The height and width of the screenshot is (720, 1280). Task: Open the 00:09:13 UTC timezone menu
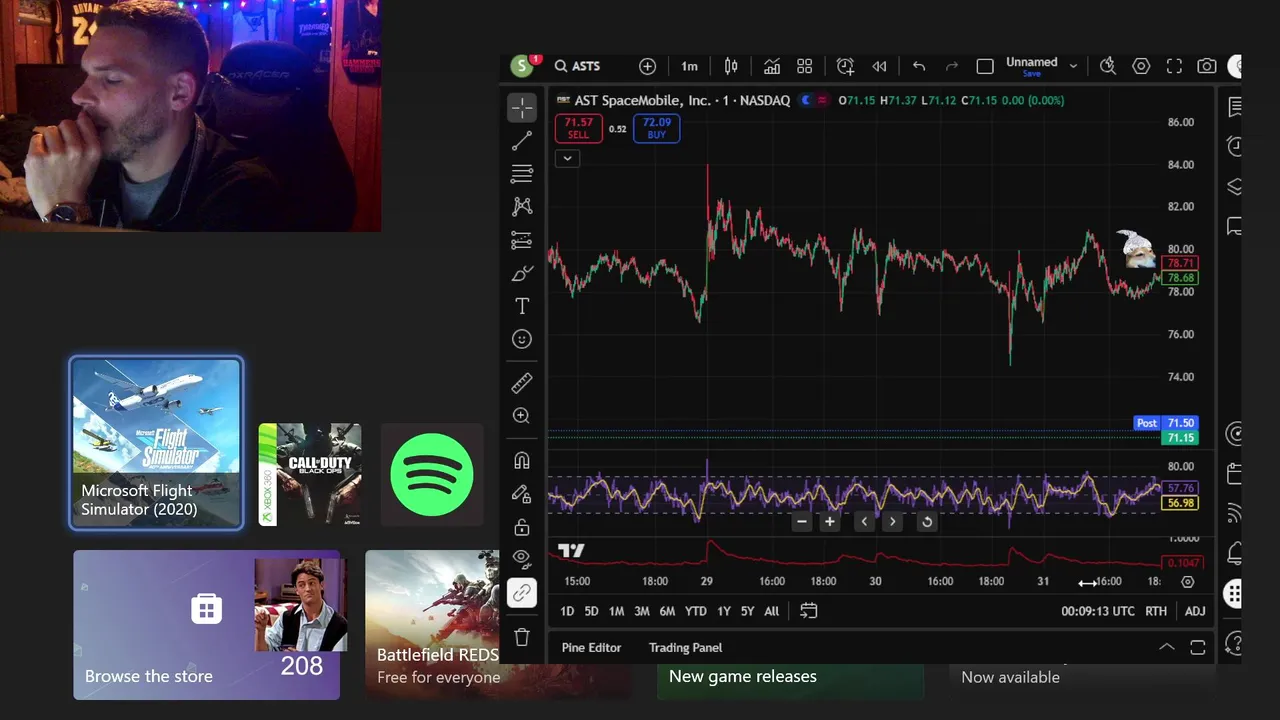click(1098, 611)
